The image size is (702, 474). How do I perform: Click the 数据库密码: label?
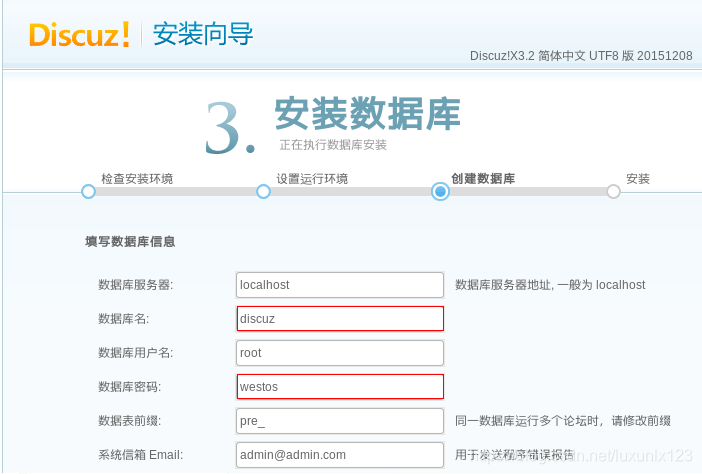click(129, 387)
